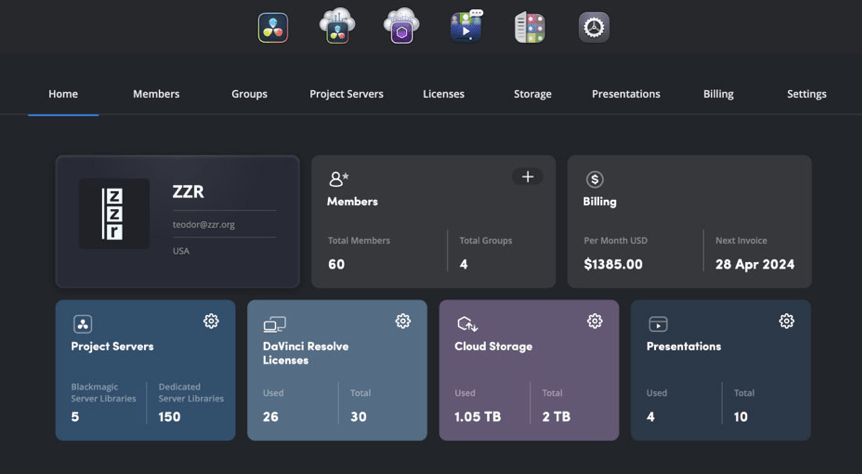Click storage Used value 1.05 TB
Image resolution: width=862 pixels, height=474 pixels.
[x=478, y=417]
